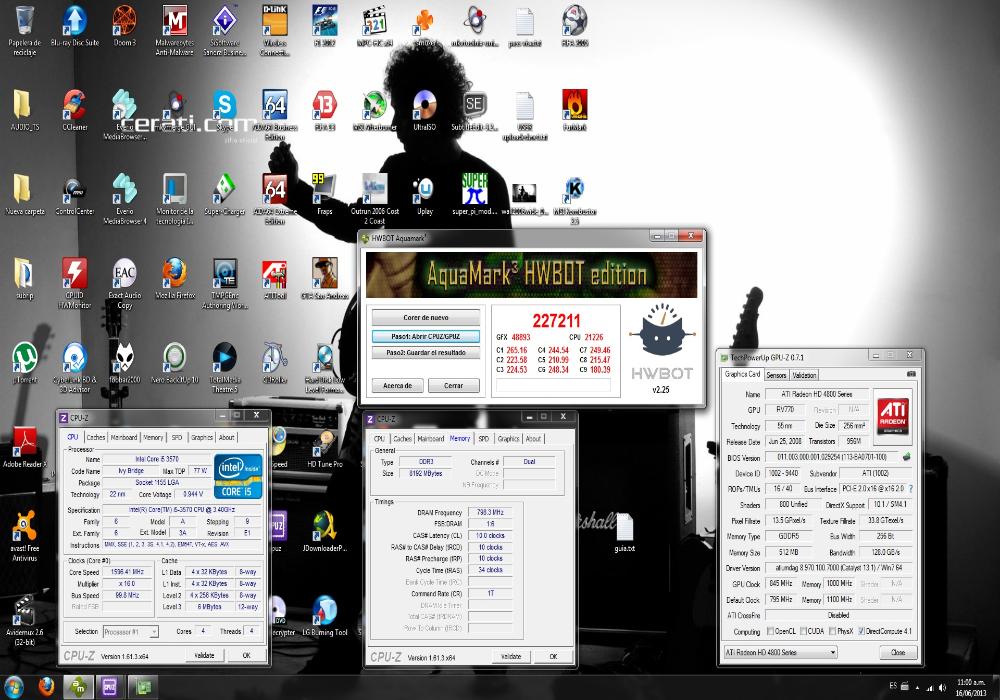Open the Super Charger desktop shortcut
Viewport: 1000px width, 700px height.
click(224, 194)
